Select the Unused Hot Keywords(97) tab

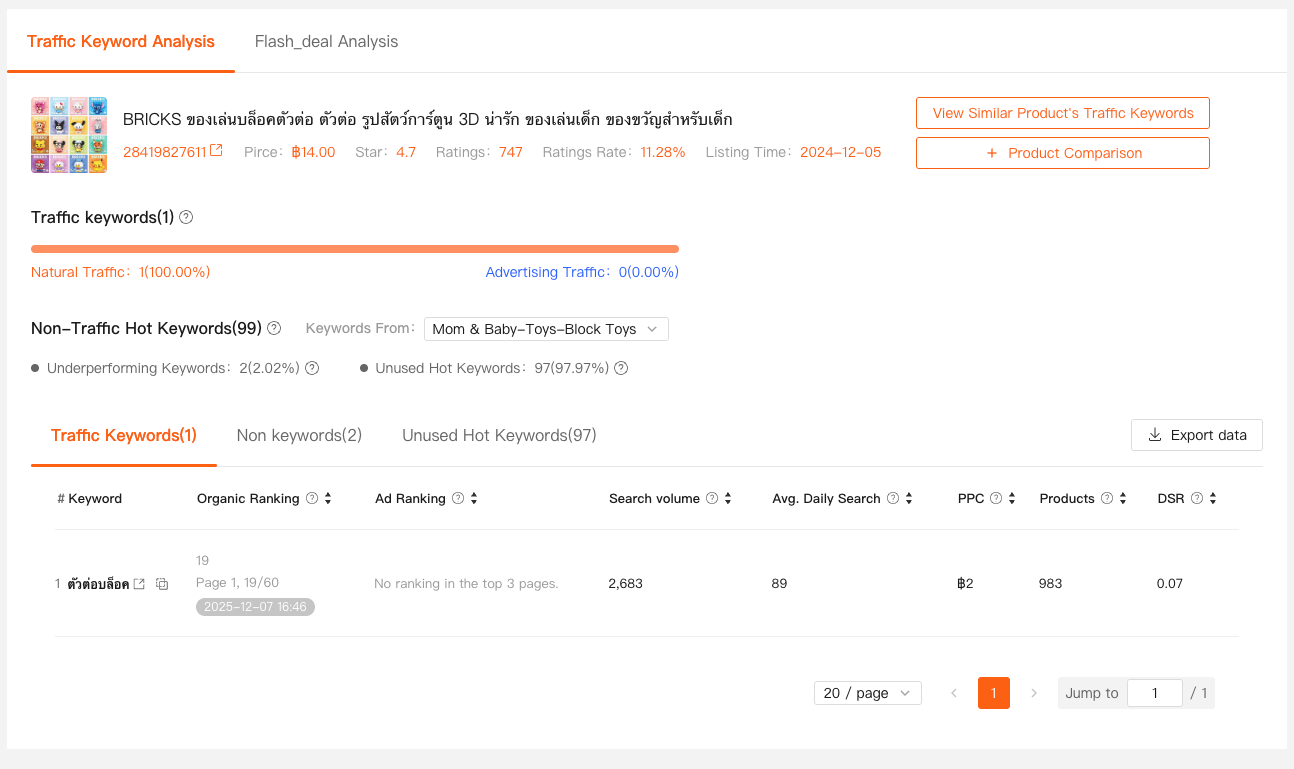tap(499, 435)
